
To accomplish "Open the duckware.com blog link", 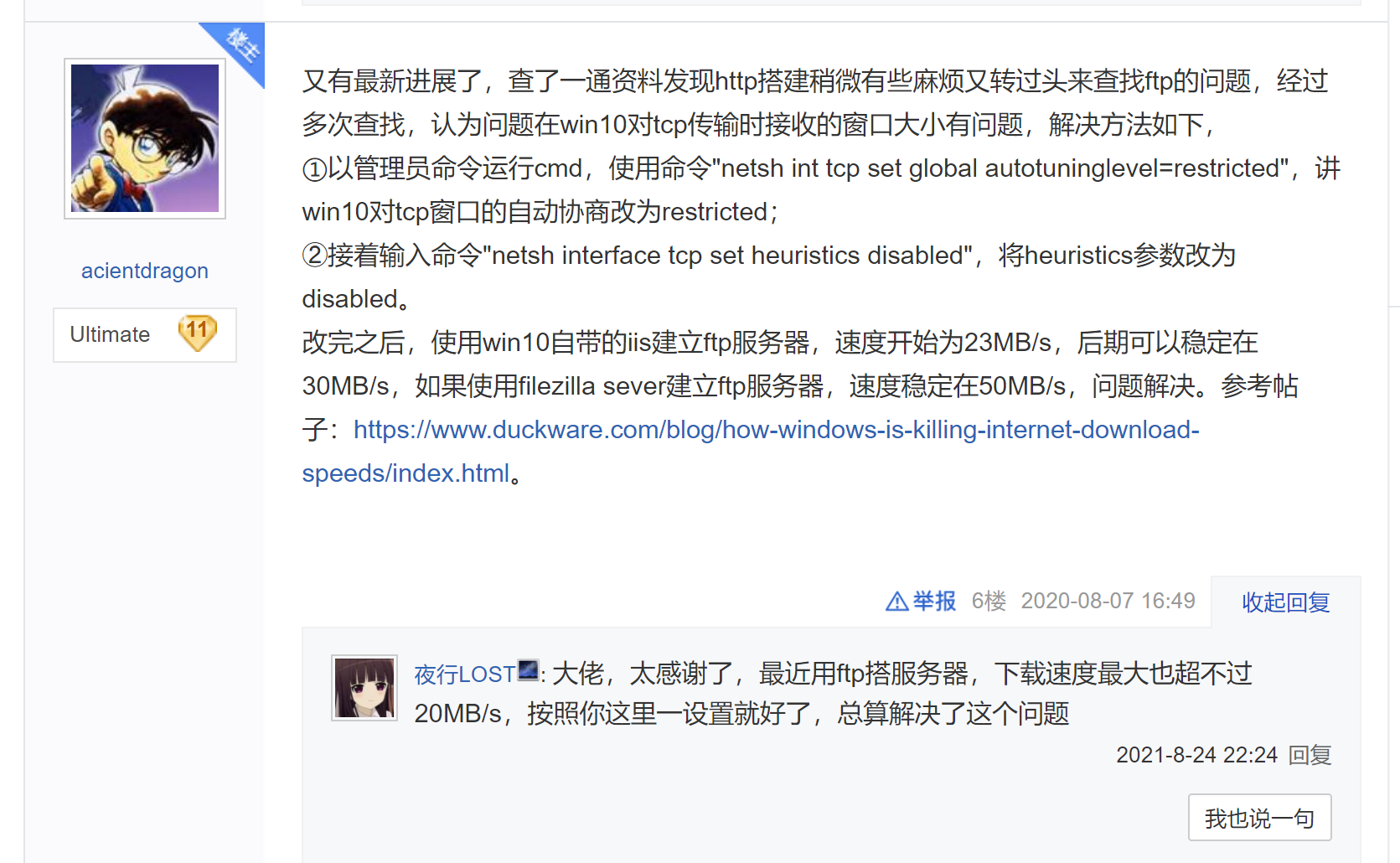I will click(x=777, y=430).
